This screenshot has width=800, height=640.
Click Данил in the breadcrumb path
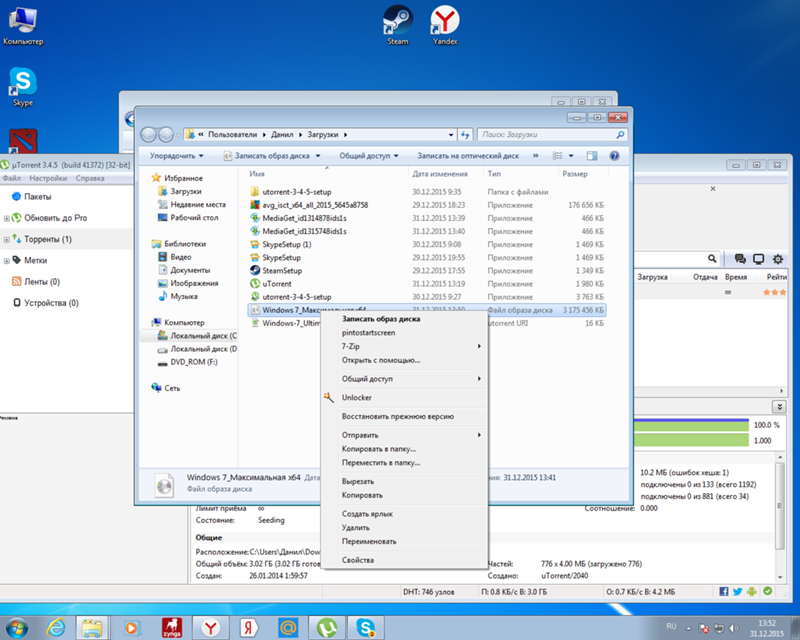(282, 135)
